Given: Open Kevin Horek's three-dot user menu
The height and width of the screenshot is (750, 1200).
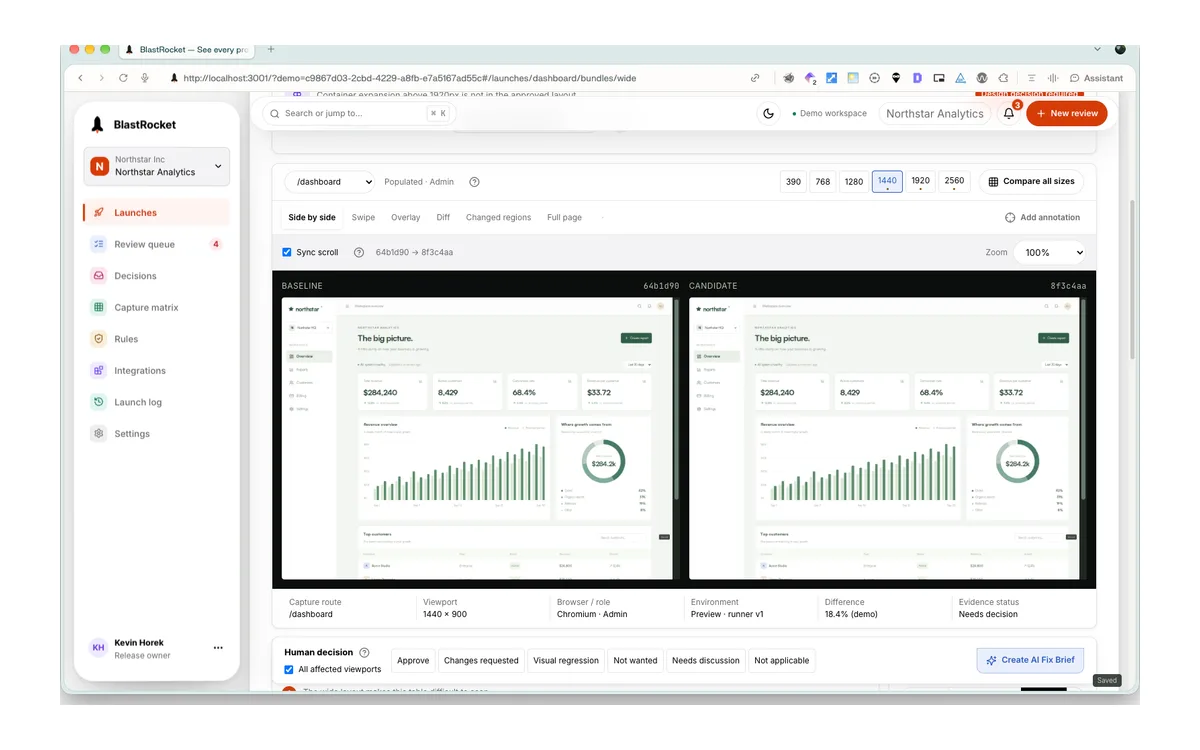Looking at the screenshot, I should click(218, 648).
